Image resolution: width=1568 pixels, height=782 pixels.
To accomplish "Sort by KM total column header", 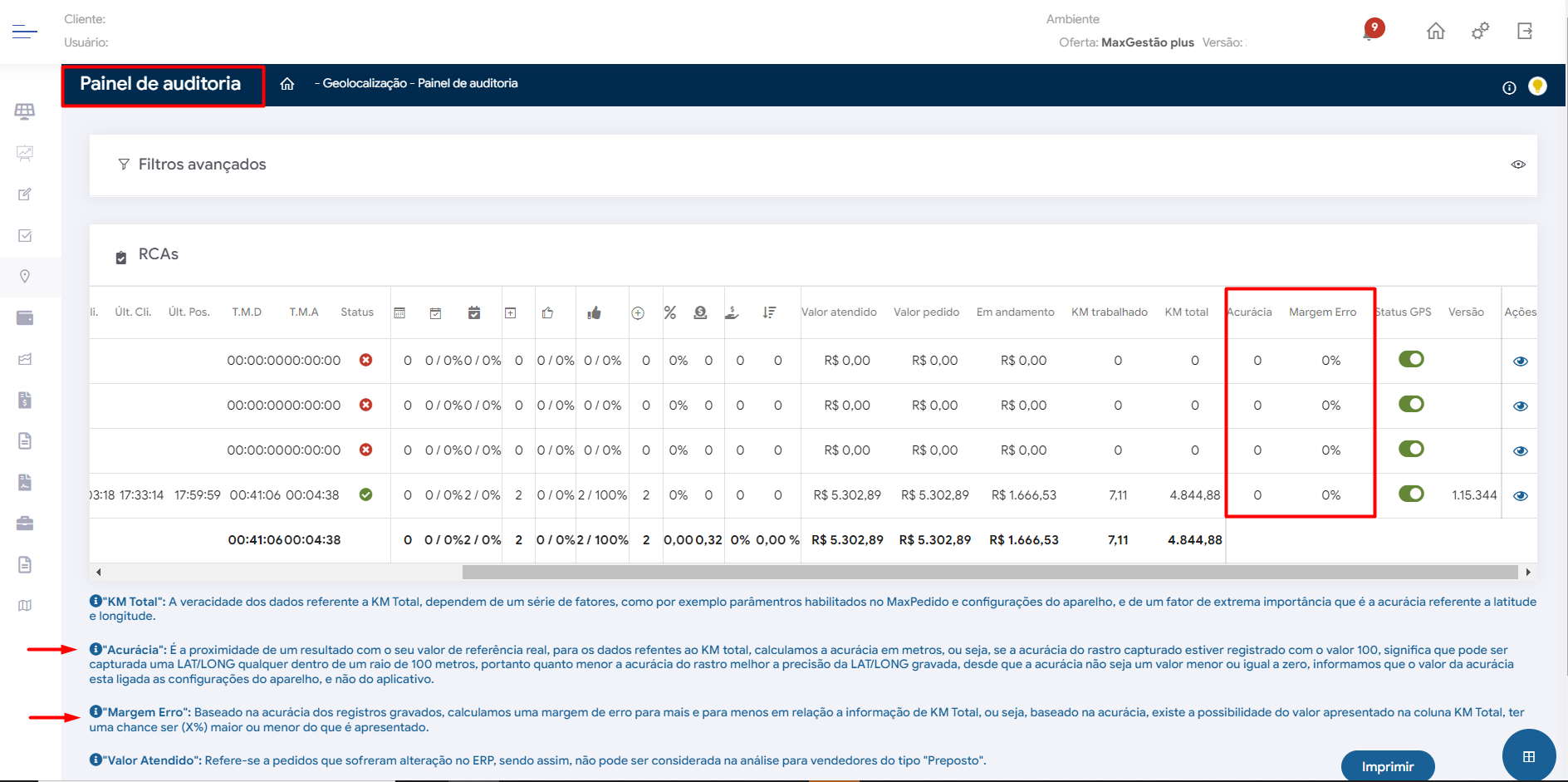I will pos(1186,312).
